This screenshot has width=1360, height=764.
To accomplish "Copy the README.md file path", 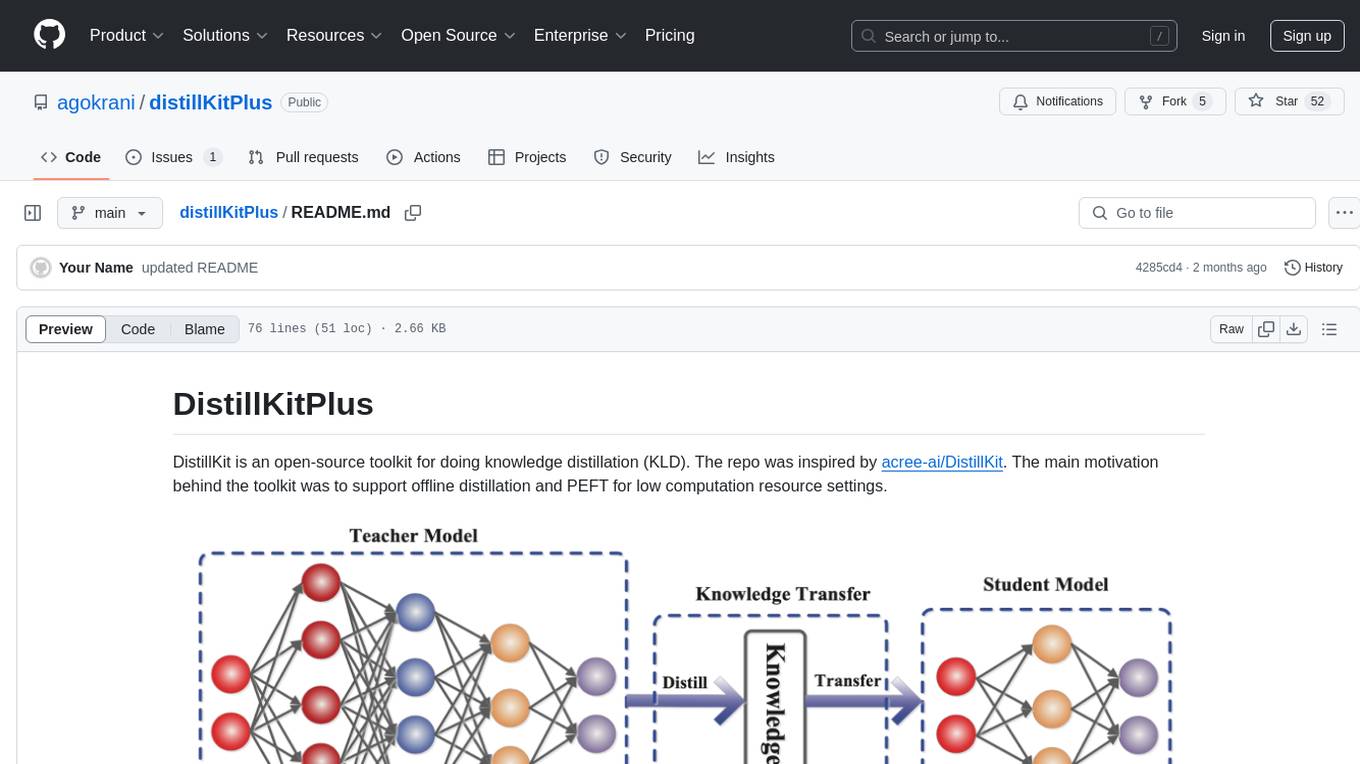I will [x=413, y=213].
